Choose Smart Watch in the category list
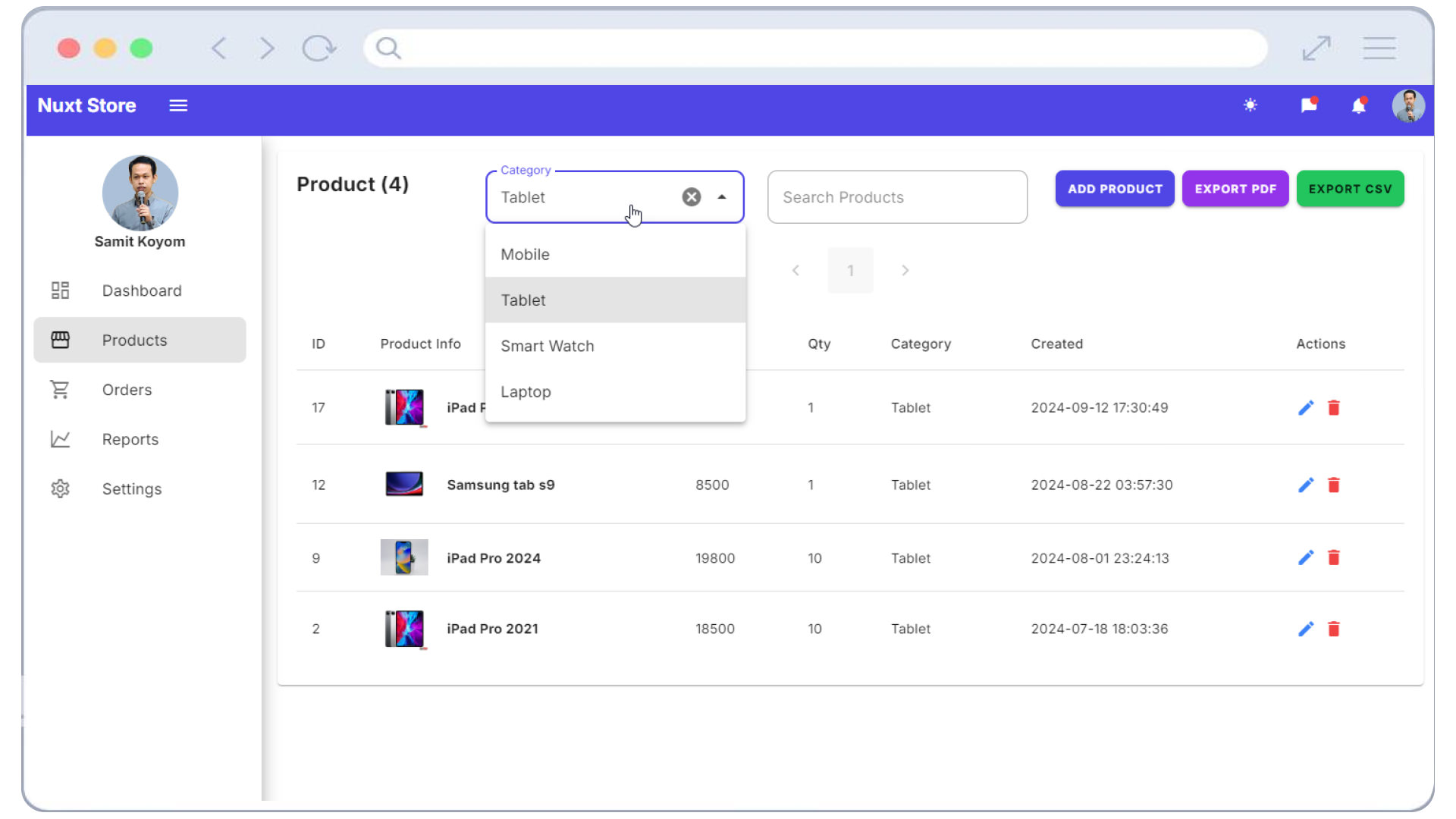The height and width of the screenshot is (819, 1456). 615,346
